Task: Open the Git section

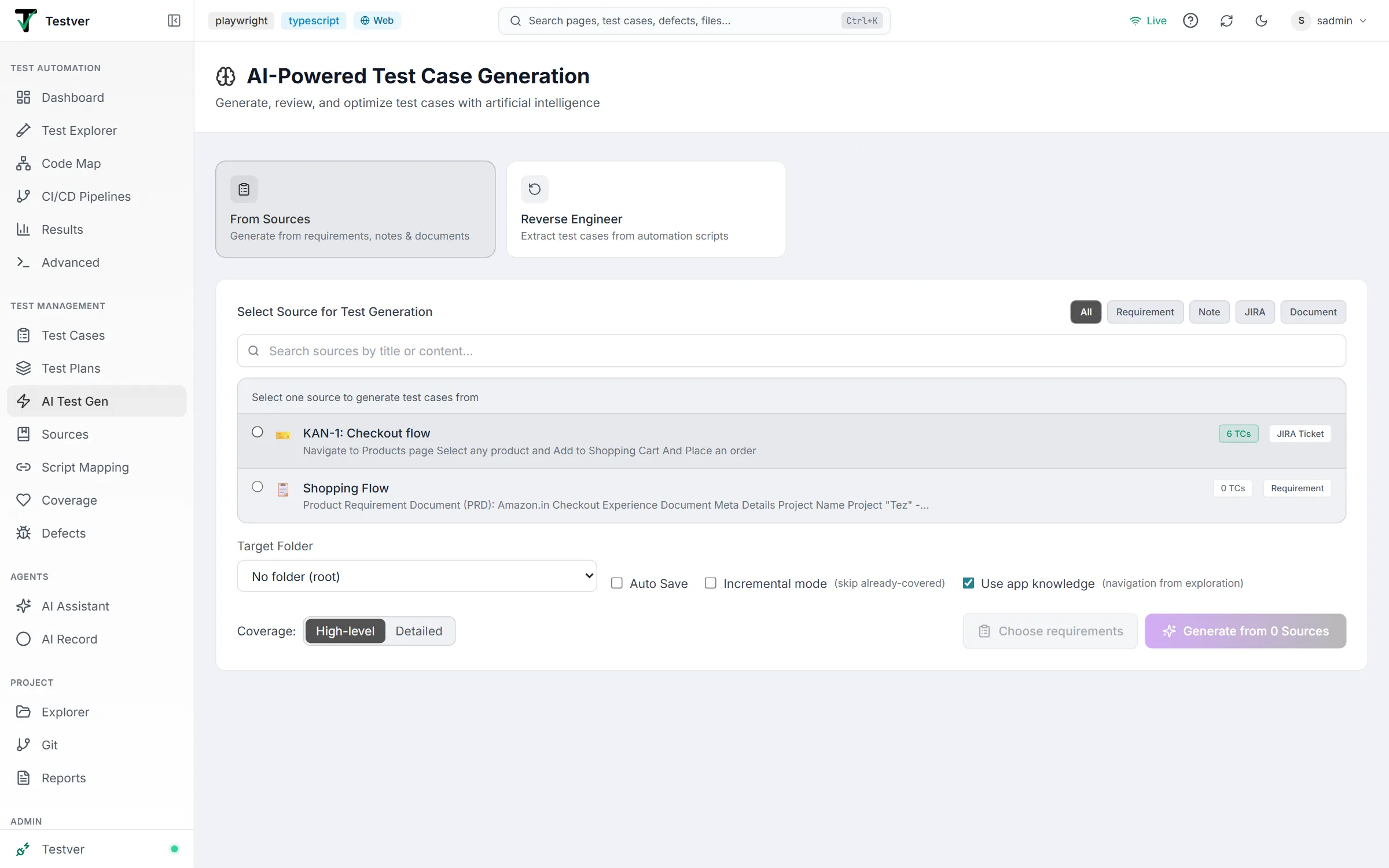Action: [97, 745]
